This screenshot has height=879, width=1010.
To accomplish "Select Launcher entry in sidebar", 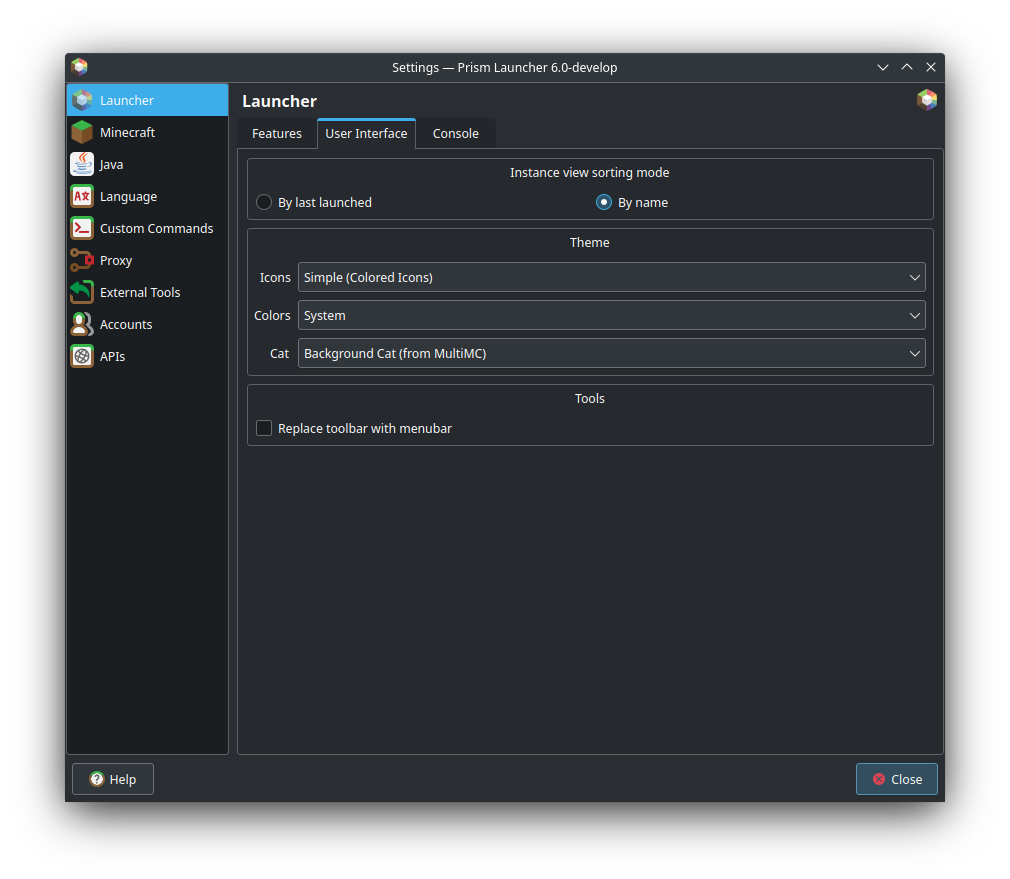I will (x=148, y=100).
